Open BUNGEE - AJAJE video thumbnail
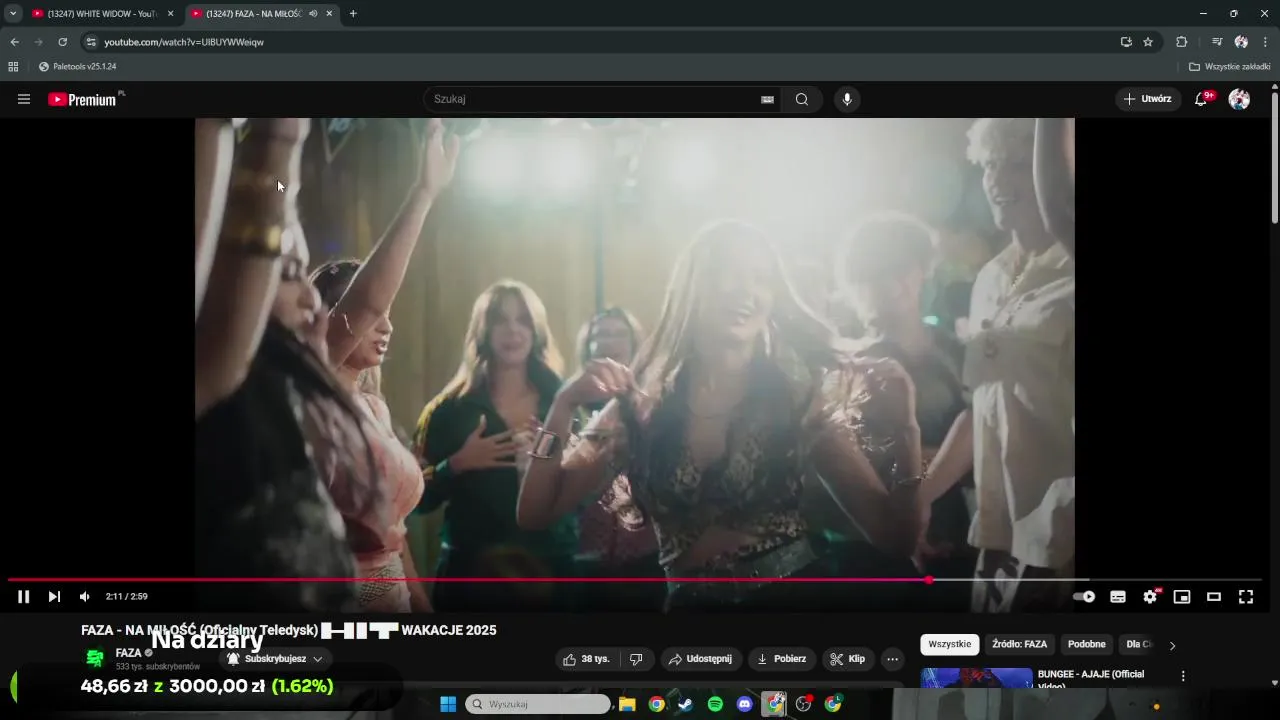This screenshot has width=1280, height=720. (x=976, y=679)
